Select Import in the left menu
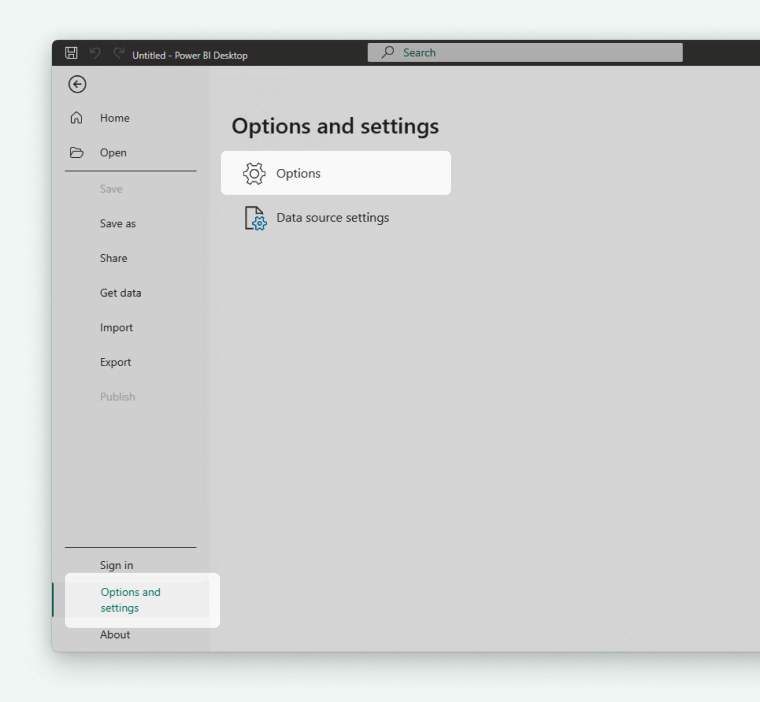Image resolution: width=760 pixels, height=702 pixels. pyautogui.click(x=116, y=328)
